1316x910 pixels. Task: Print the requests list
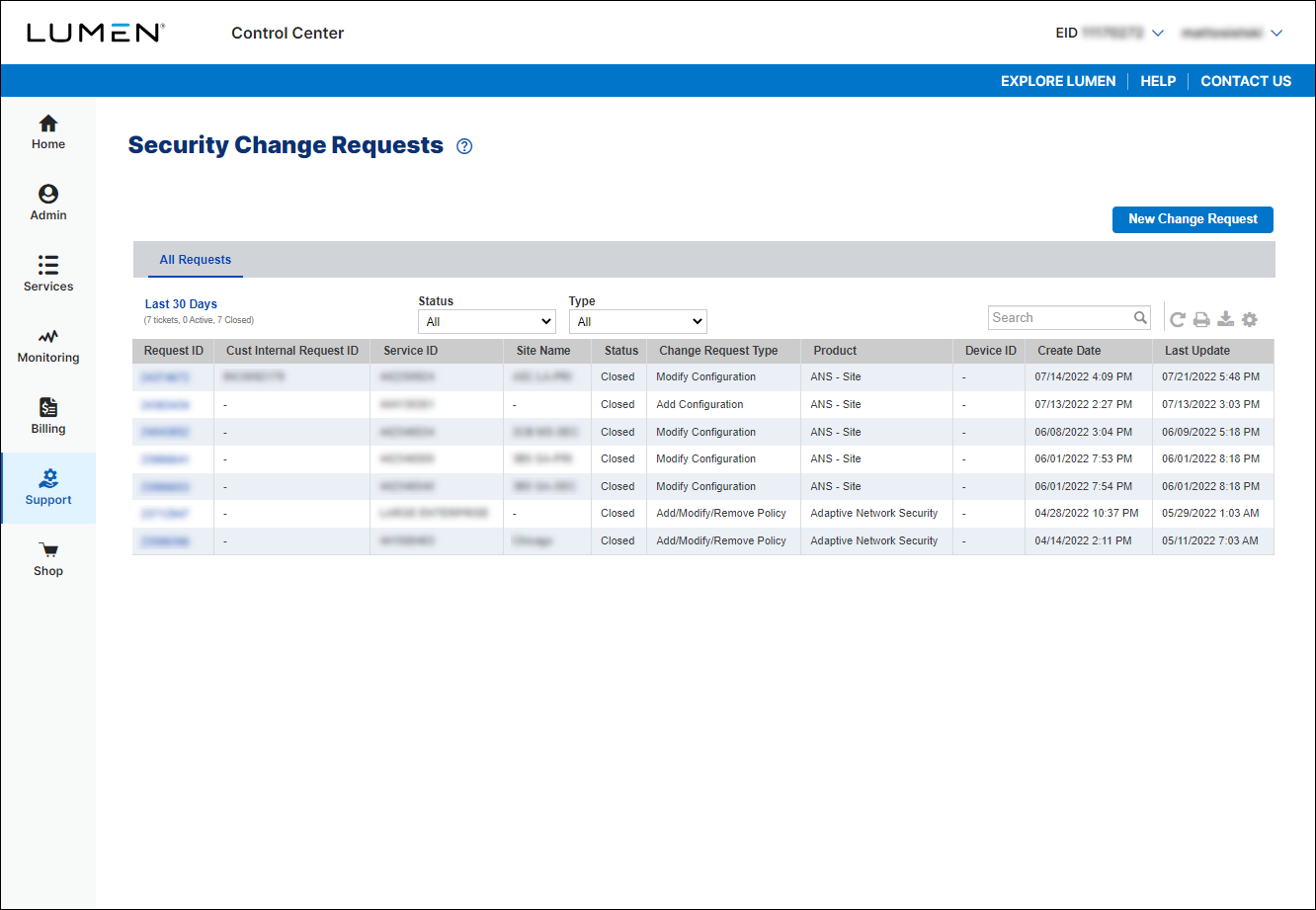click(x=1201, y=319)
